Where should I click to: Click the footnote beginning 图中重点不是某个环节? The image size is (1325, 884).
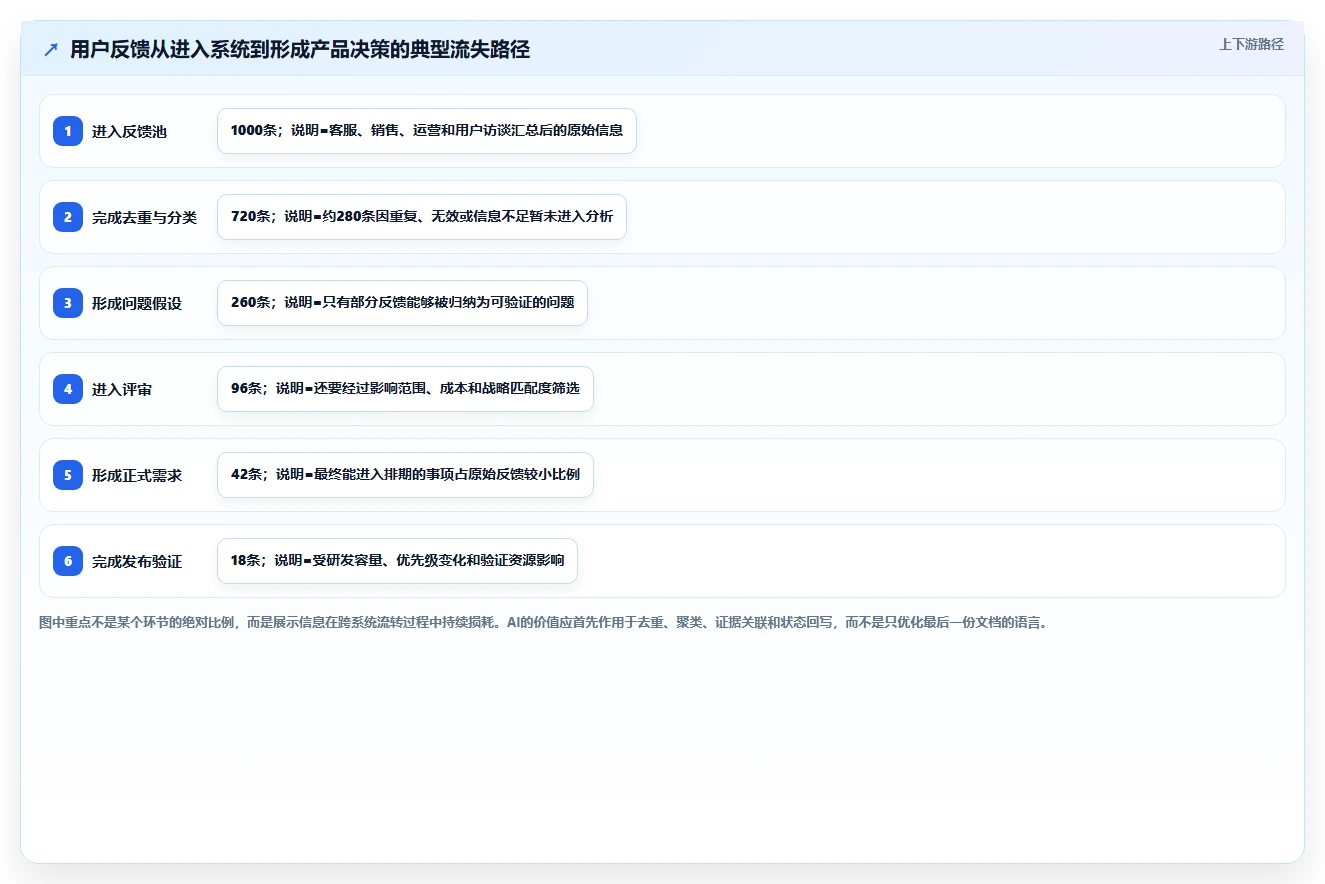(x=543, y=622)
